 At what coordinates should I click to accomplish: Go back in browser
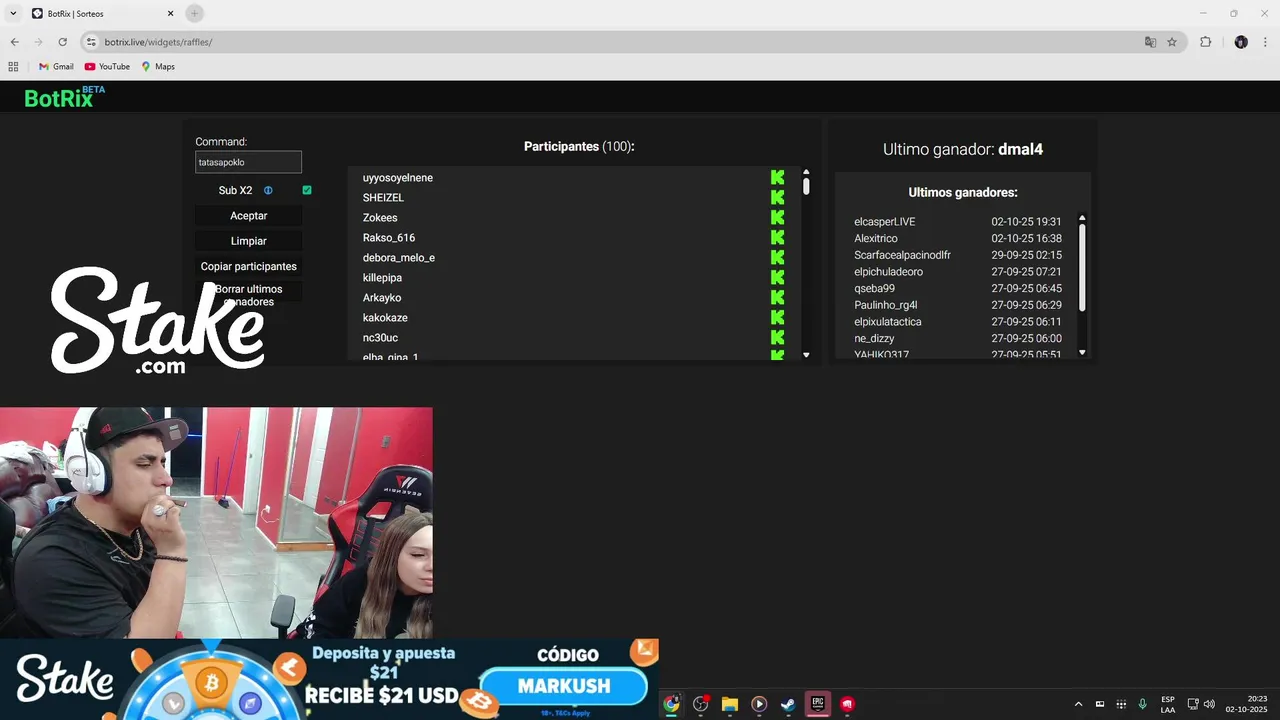coord(14,42)
